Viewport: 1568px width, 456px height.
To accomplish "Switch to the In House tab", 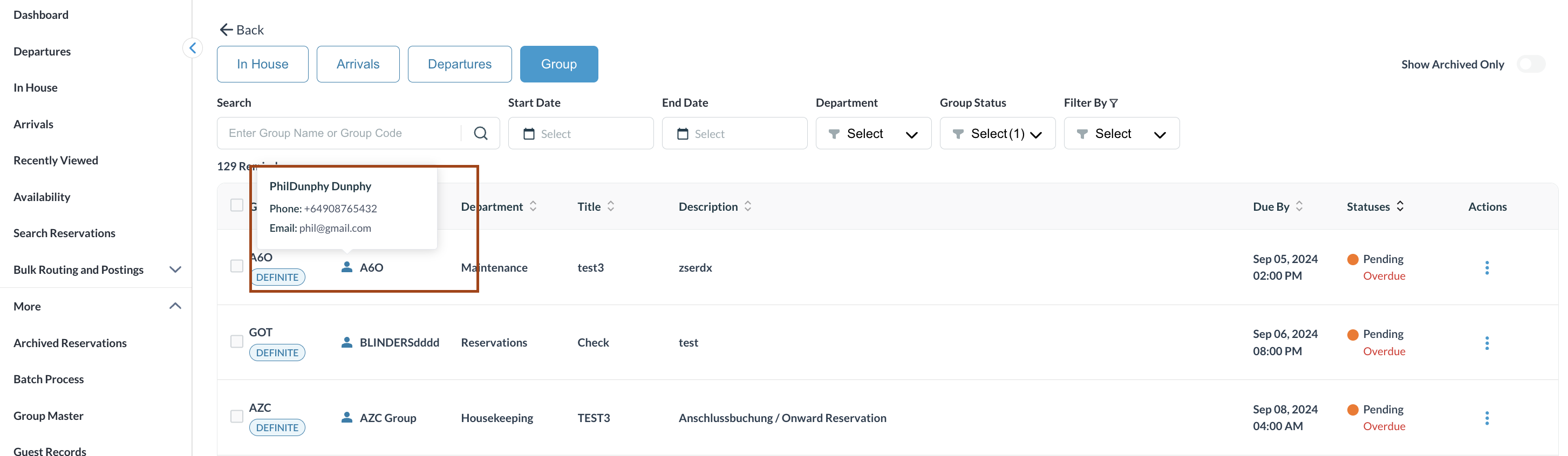I will coord(262,65).
